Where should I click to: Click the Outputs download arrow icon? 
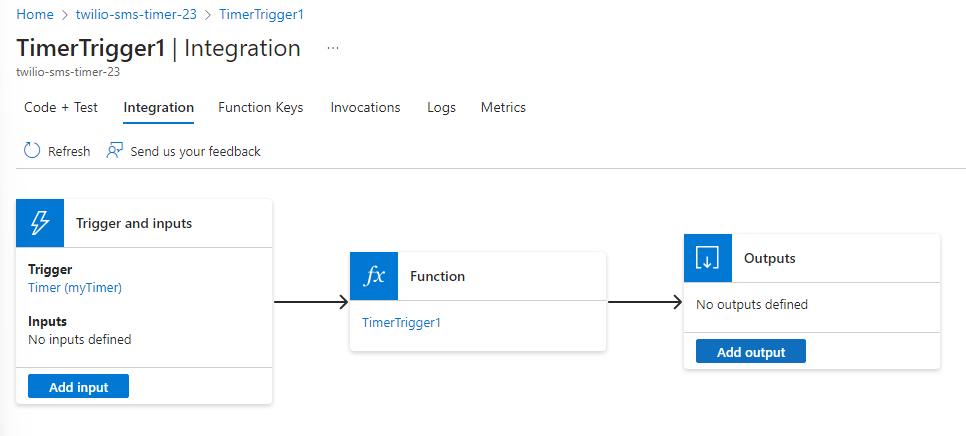(708, 258)
